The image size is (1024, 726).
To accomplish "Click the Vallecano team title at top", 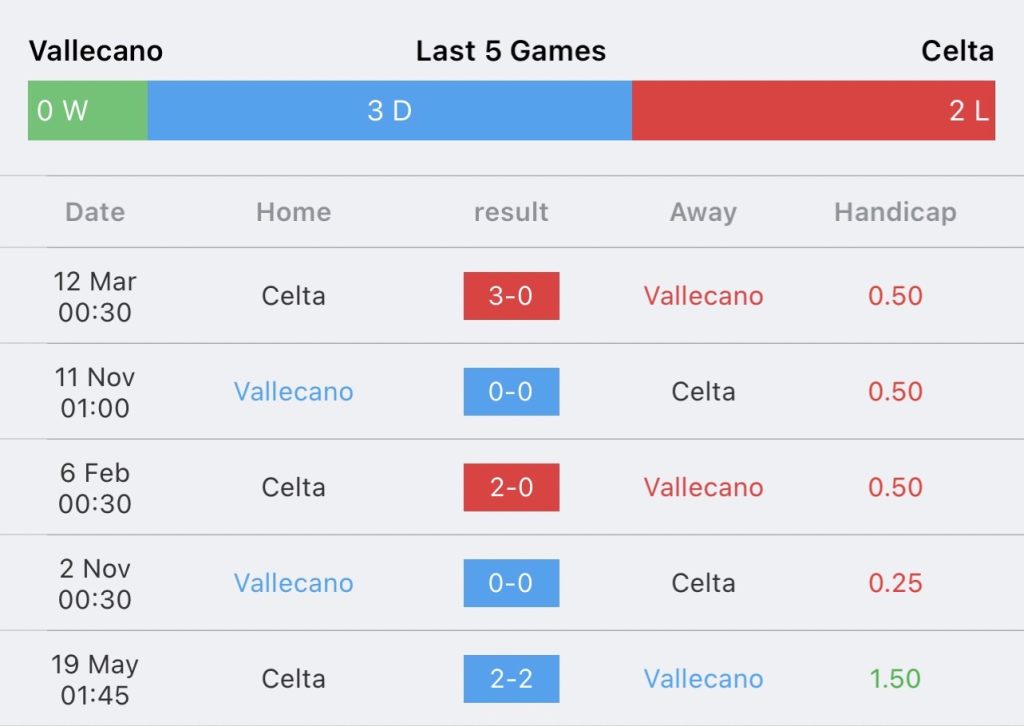I will click(x=96, y=51).
